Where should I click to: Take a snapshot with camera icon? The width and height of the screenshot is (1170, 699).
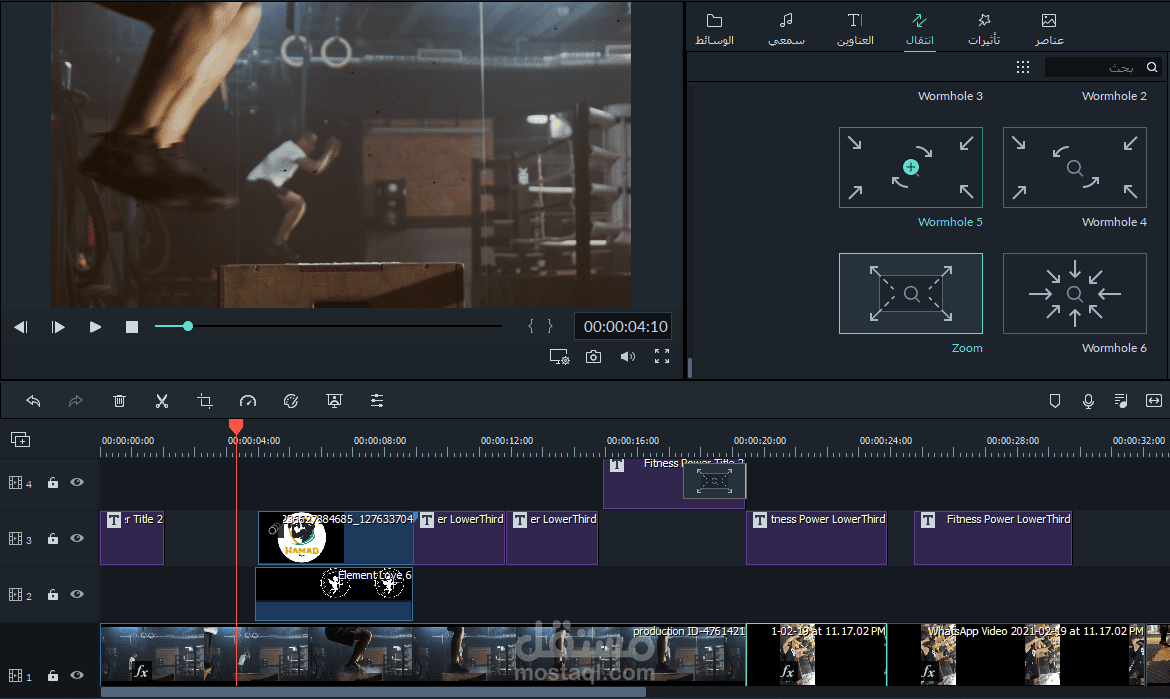[593, 357]
